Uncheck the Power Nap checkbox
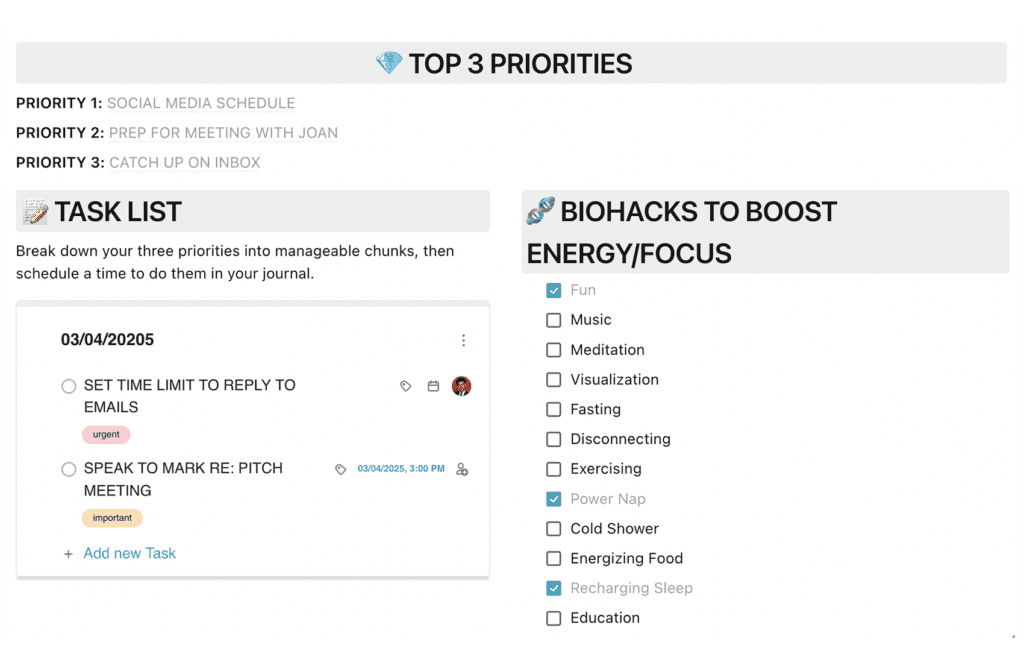The image size is (1024, 663). pos(553,499)
